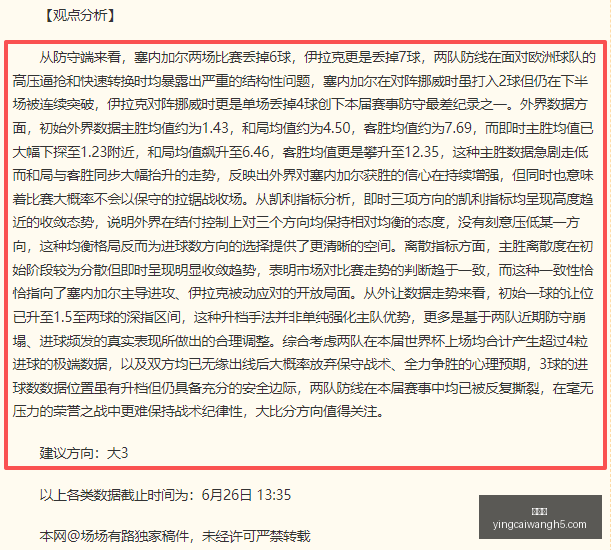Click the line starting 近的收敛态势

pos(296,222)
